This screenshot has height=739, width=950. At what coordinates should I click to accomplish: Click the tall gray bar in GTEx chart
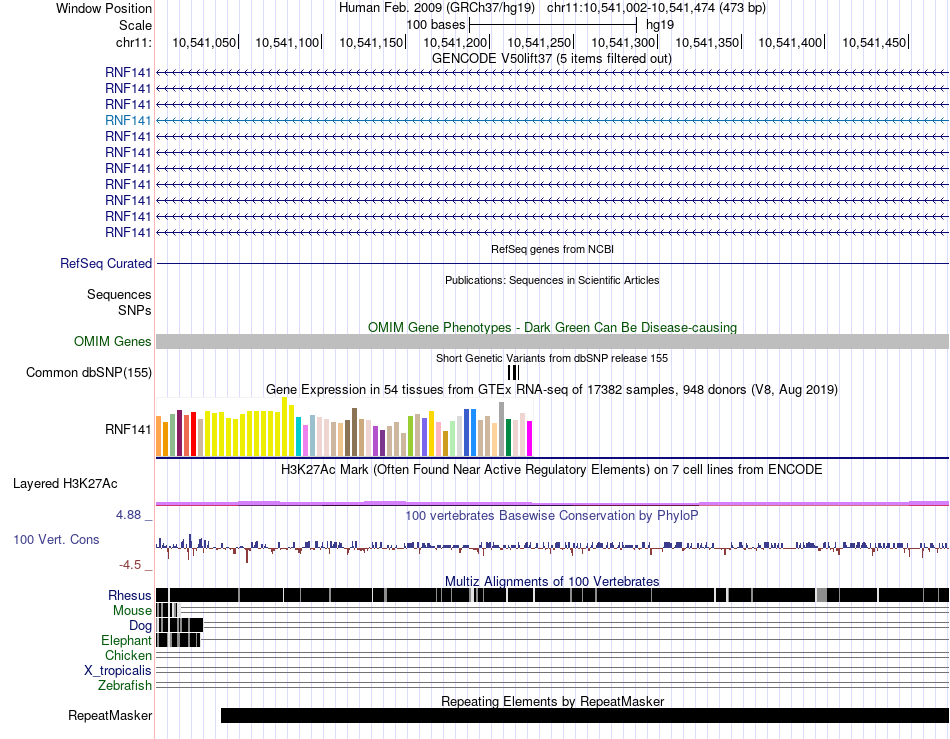point(502,429)
